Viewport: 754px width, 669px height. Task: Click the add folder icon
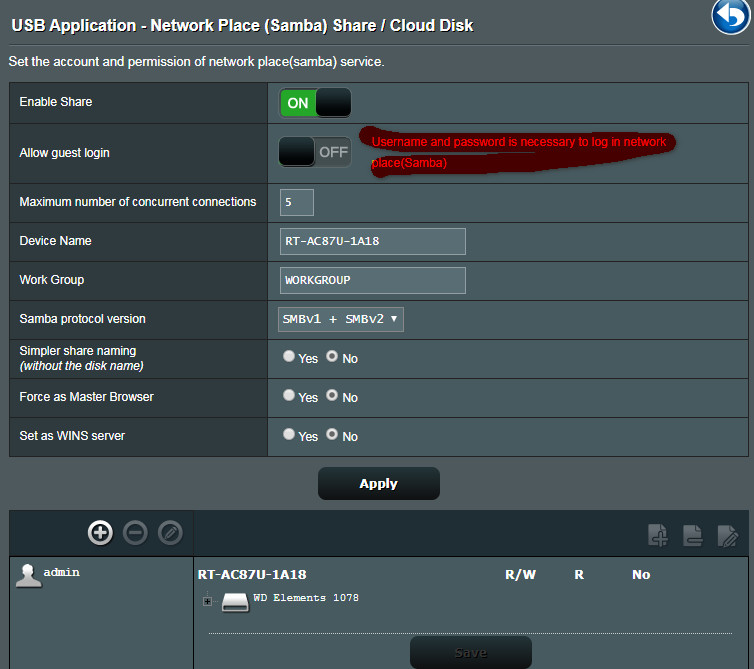coord(658,535)
